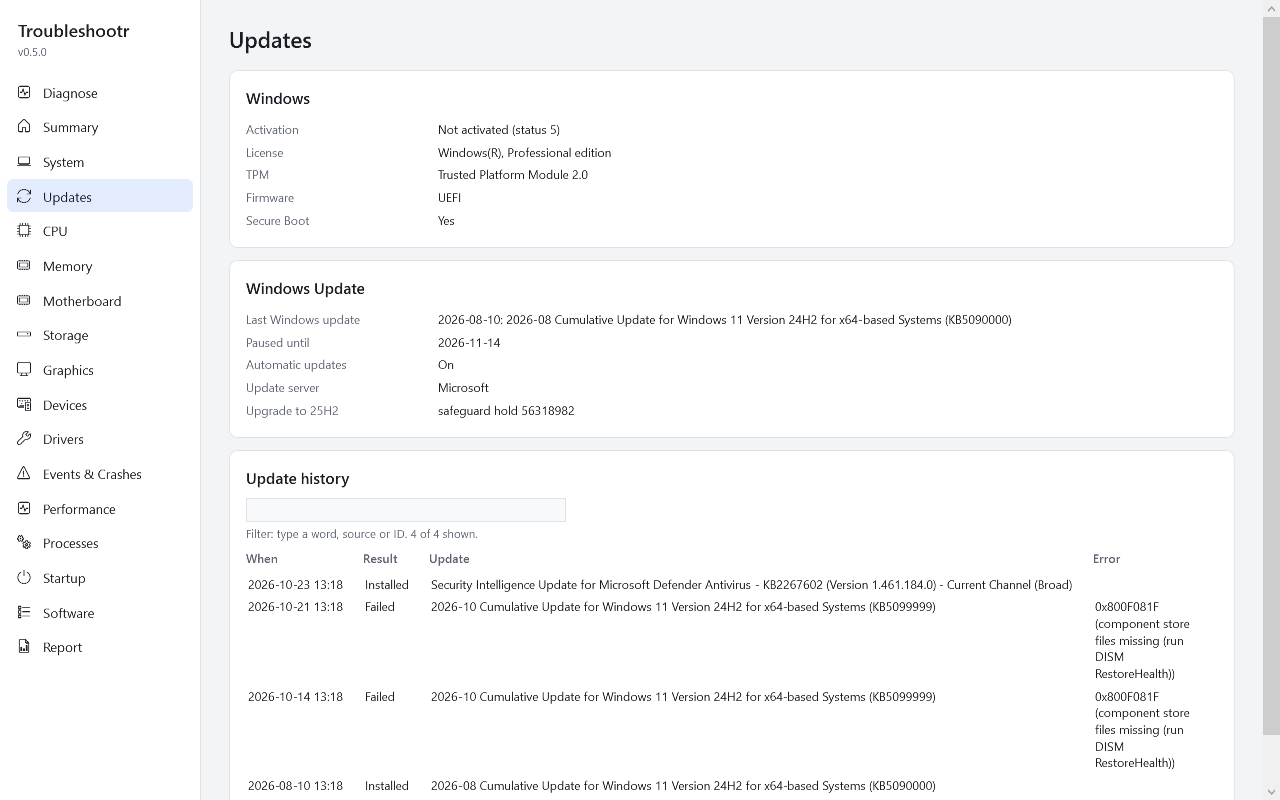
Task: Click the Result column header
Action: (x=380, y=559)
